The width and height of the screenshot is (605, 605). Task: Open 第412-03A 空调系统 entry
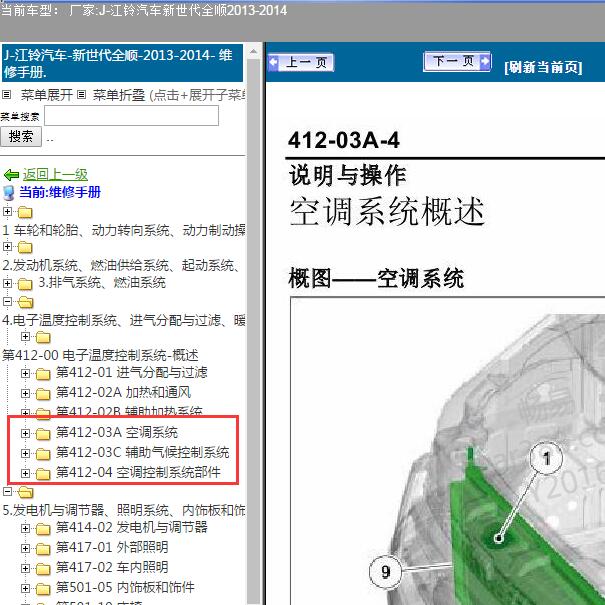pyautogui.click(x=117, y=433)
